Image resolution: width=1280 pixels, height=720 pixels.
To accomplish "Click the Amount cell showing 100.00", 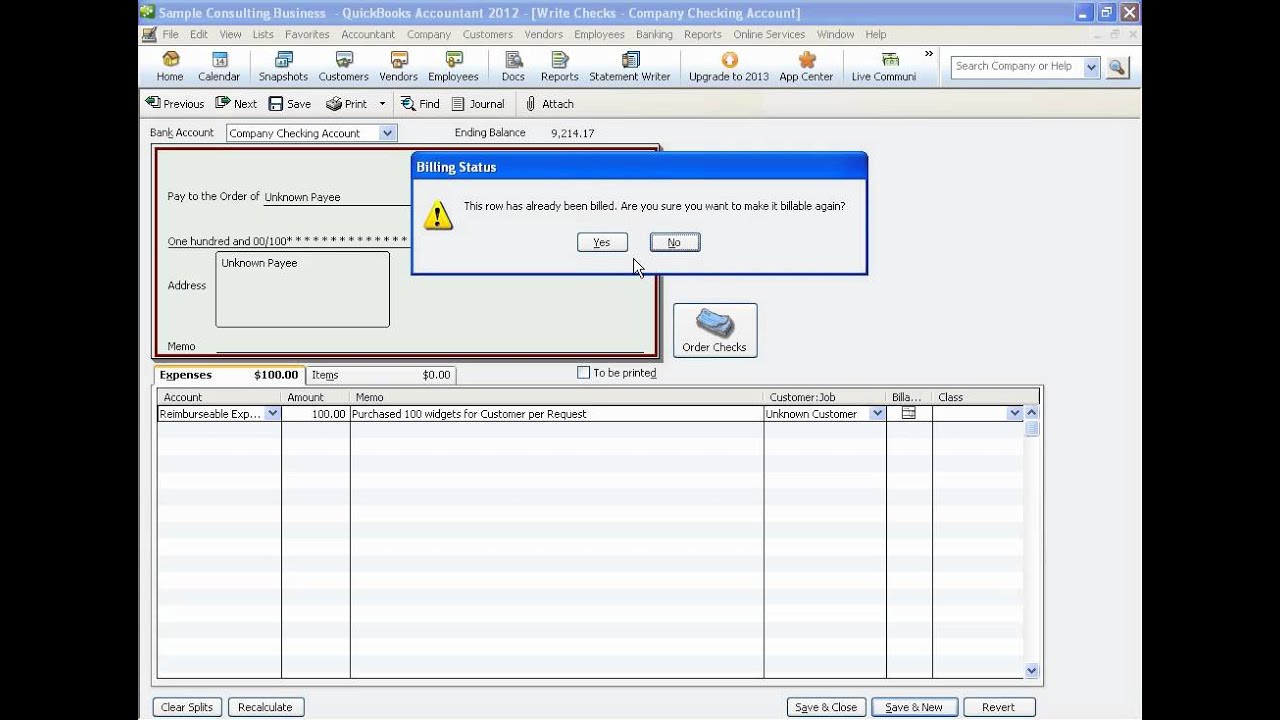I will click(315, 413).
